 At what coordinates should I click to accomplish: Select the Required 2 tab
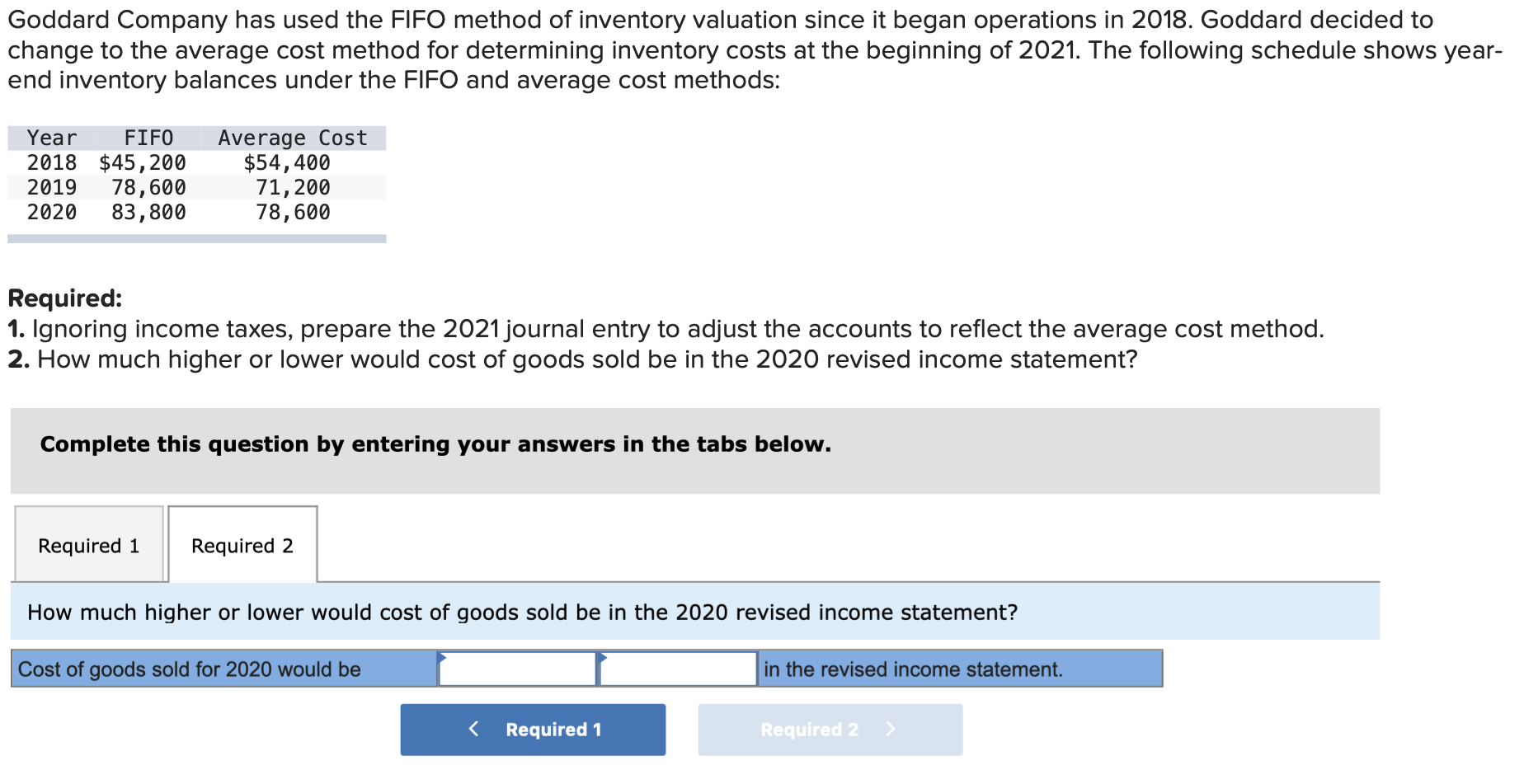[242, 545]
